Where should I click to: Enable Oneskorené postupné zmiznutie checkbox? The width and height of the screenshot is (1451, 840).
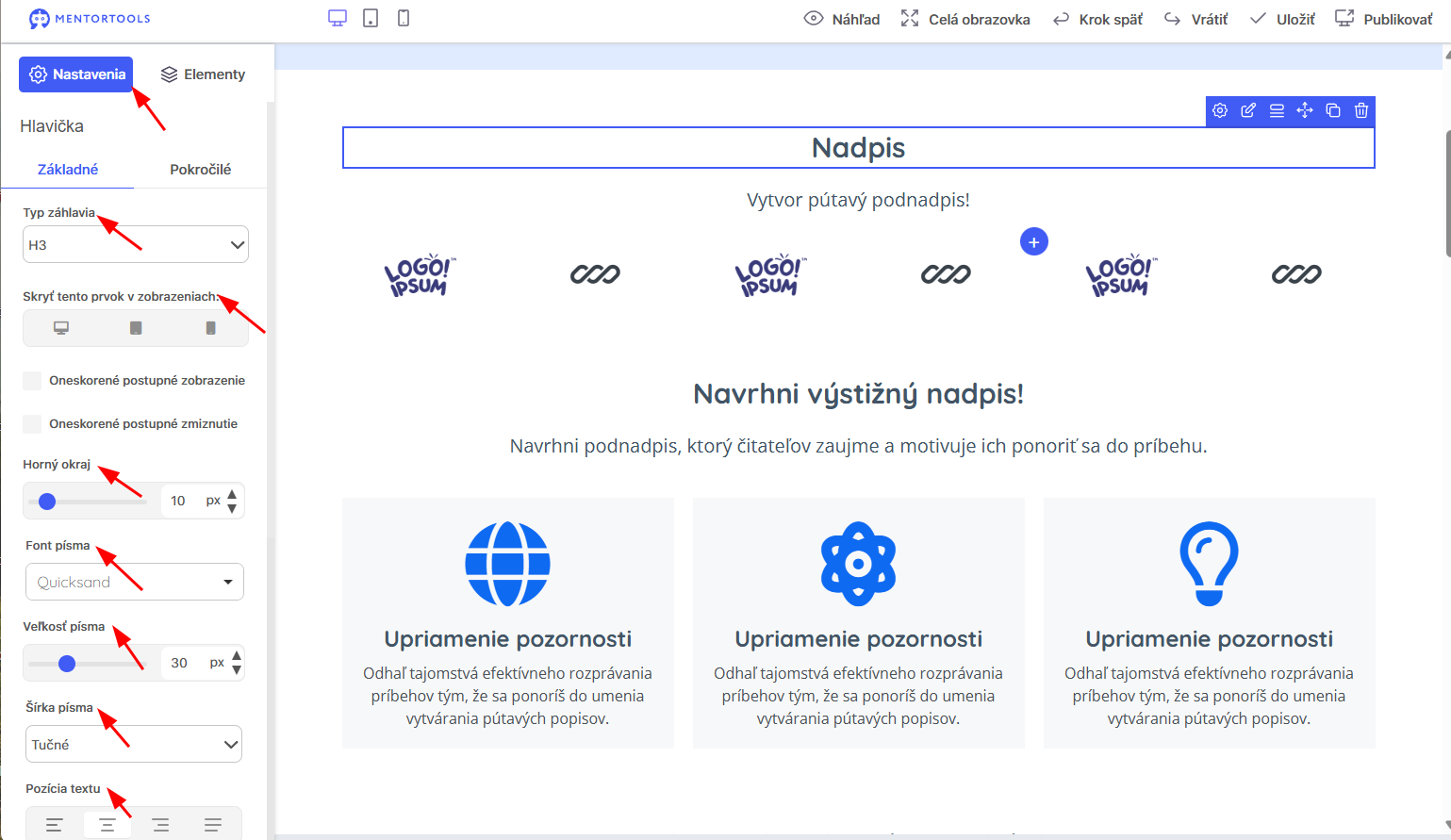click(x=32, y=424)
